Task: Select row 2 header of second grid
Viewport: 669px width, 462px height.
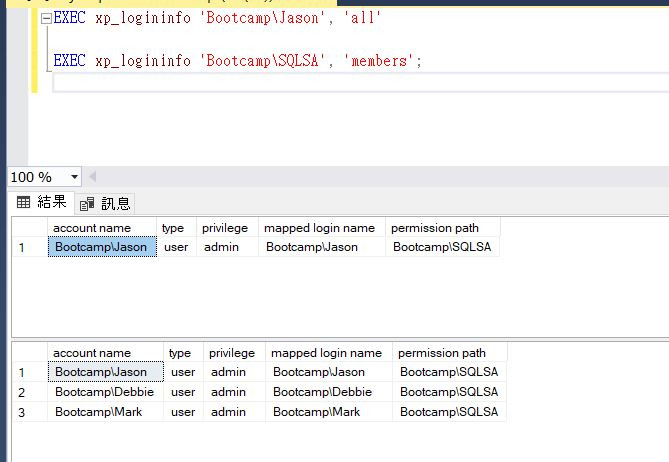Action: click(x=30, y=392)
